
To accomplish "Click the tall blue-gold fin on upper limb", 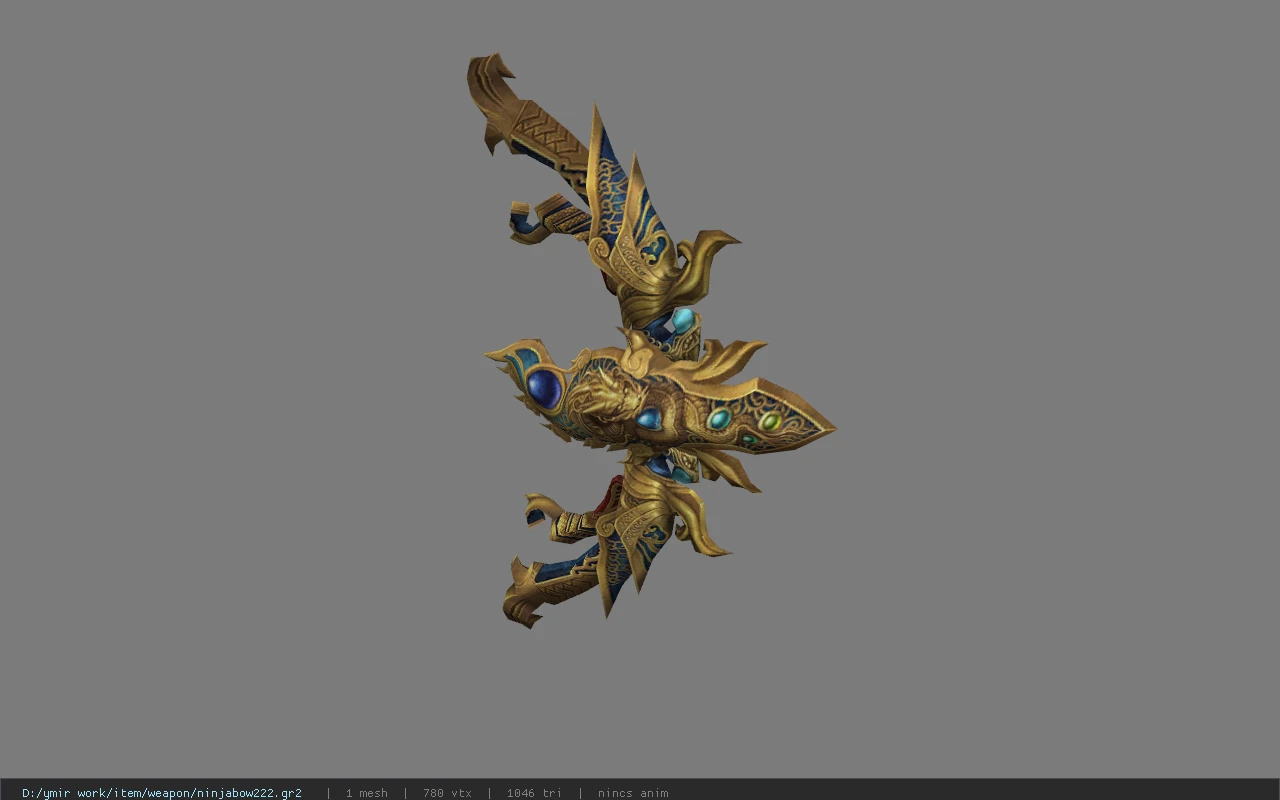I will pyautogui.click(x=606, y=180).
